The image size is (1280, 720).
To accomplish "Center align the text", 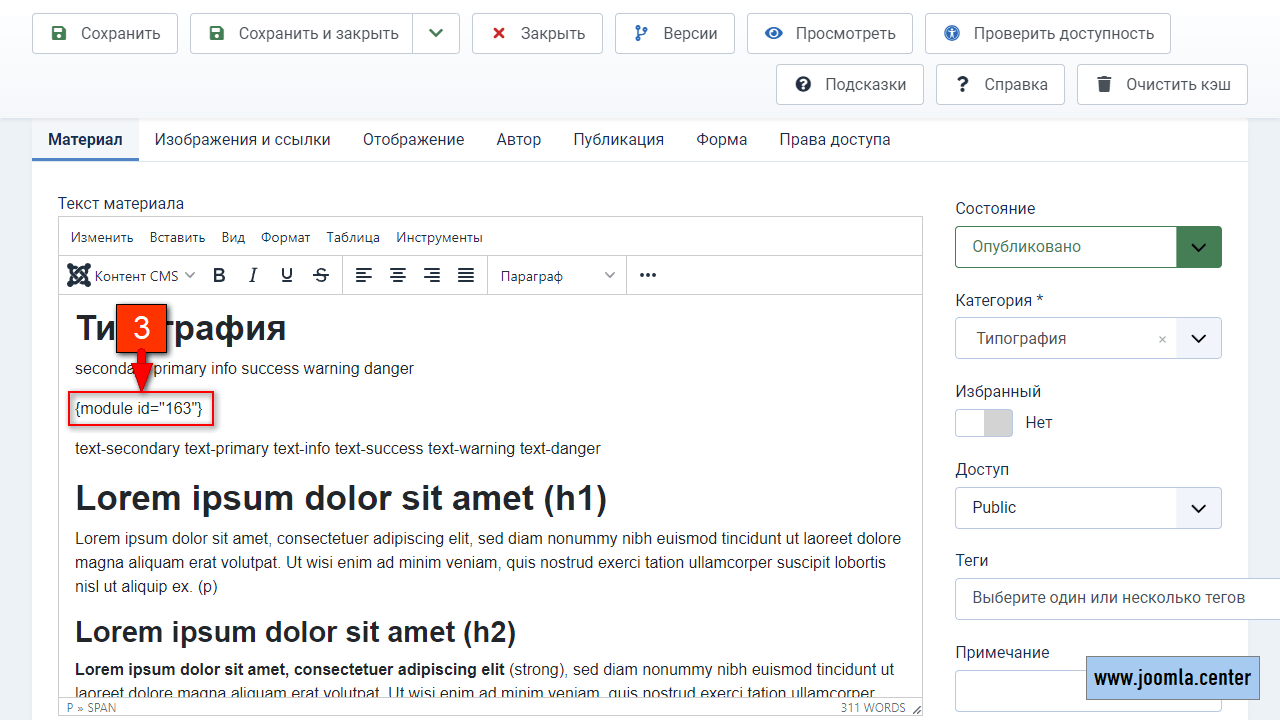I will tap(398, 276).
